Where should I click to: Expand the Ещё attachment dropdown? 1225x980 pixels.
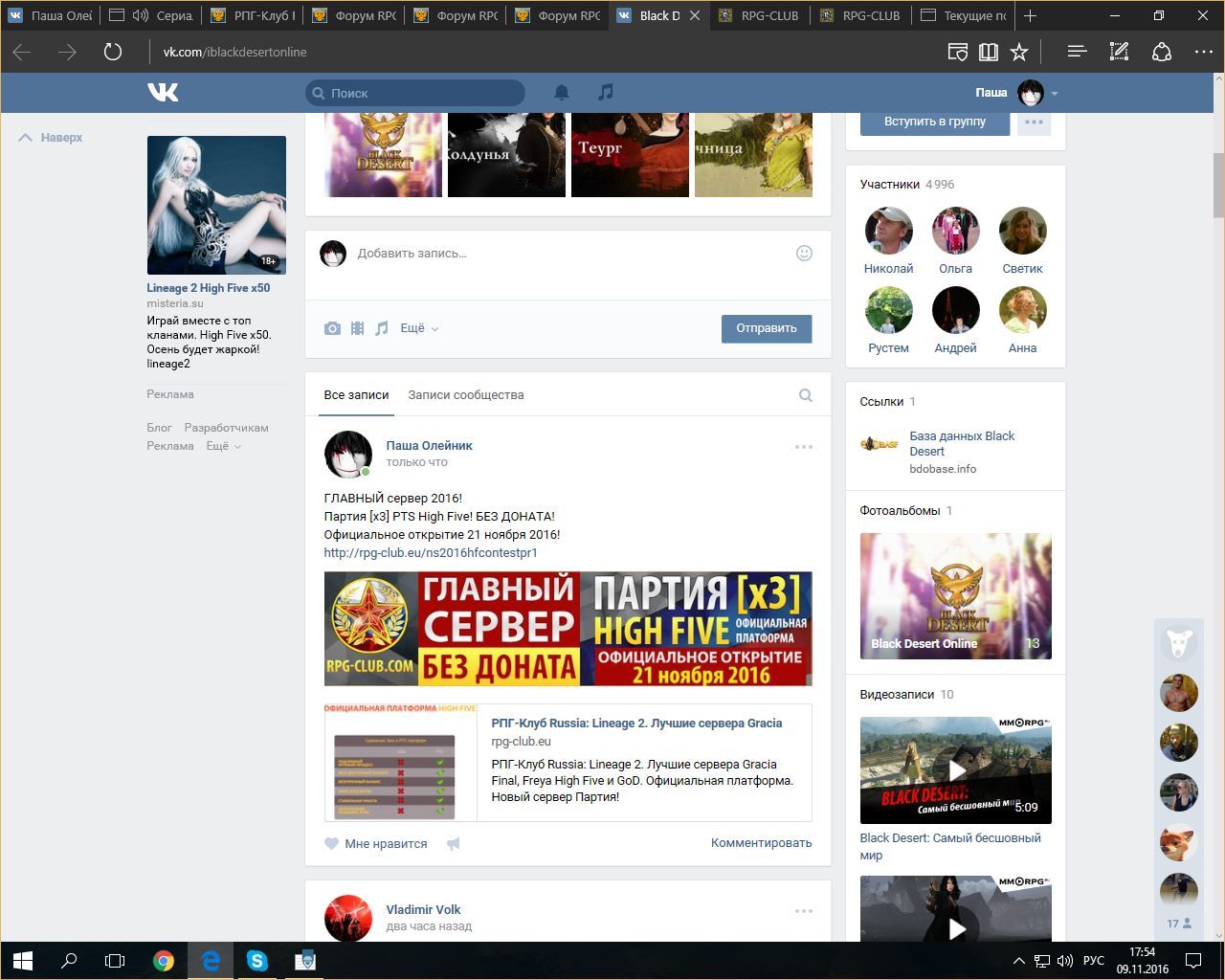[x=419, y=328]
